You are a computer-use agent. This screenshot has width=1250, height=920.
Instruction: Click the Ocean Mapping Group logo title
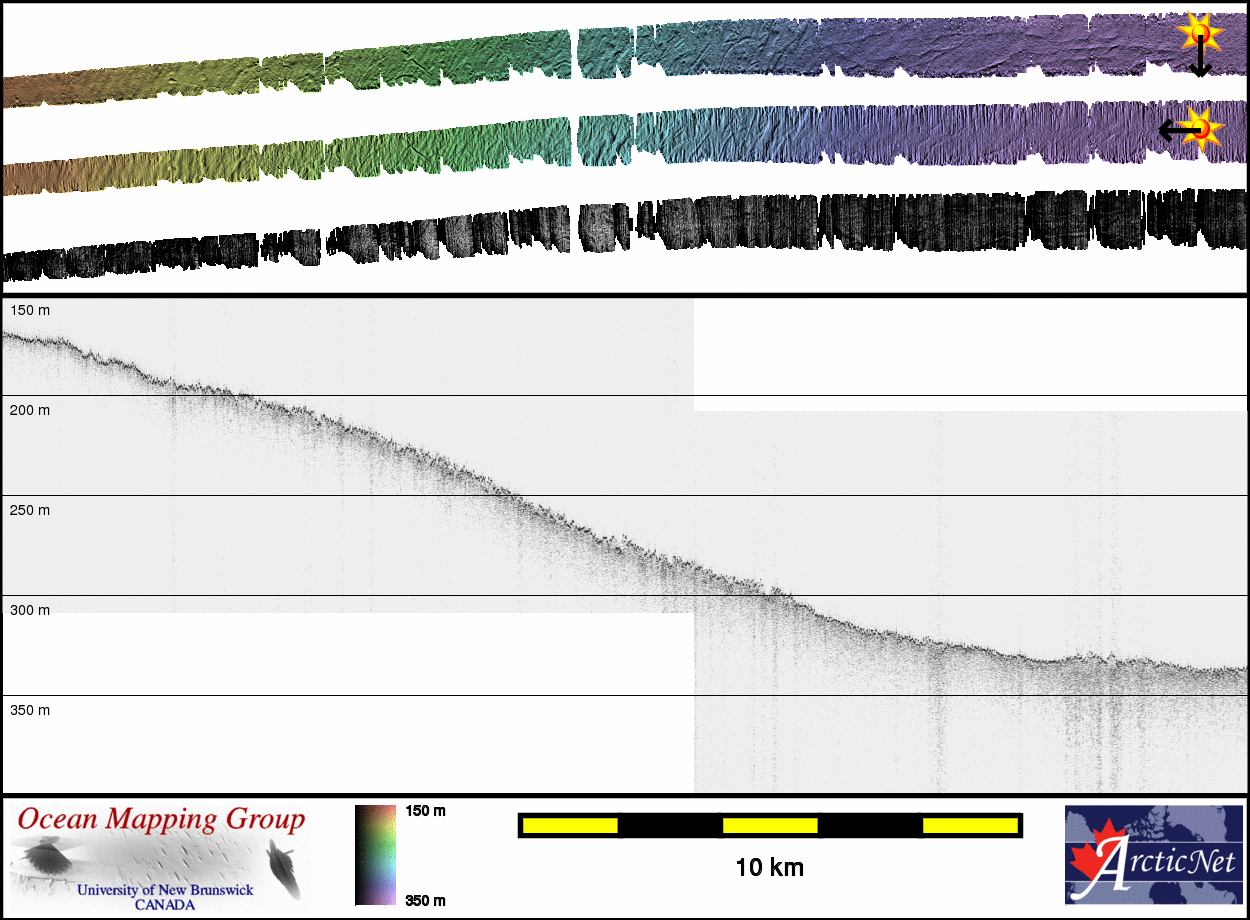point(160,820)
